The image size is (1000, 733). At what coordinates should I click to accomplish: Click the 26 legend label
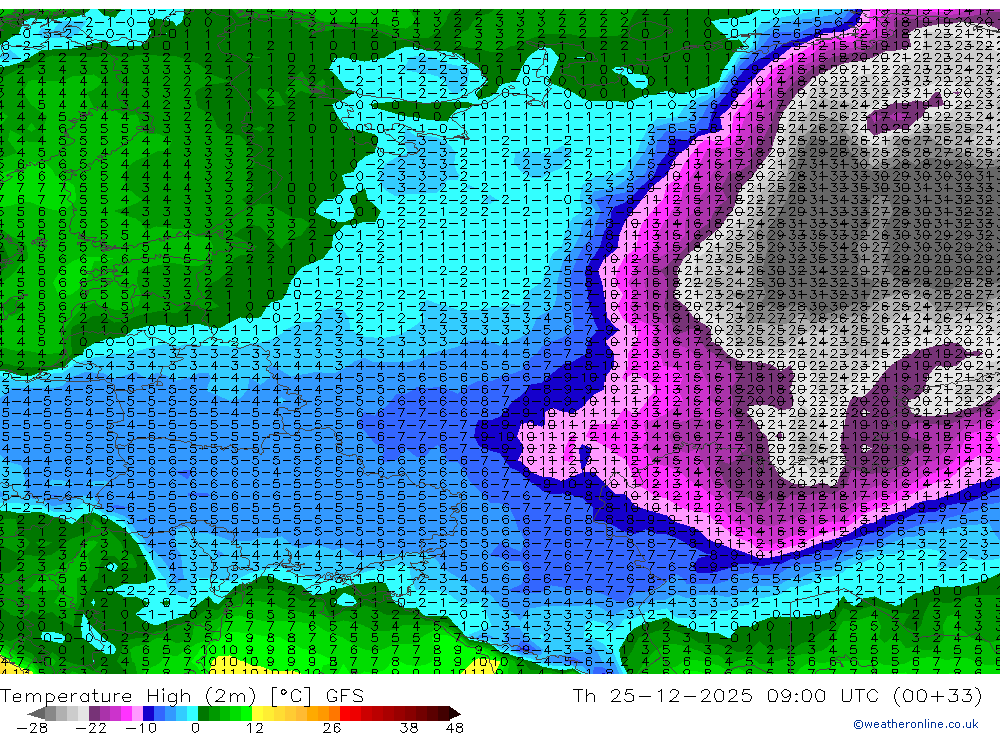[332, 727]
